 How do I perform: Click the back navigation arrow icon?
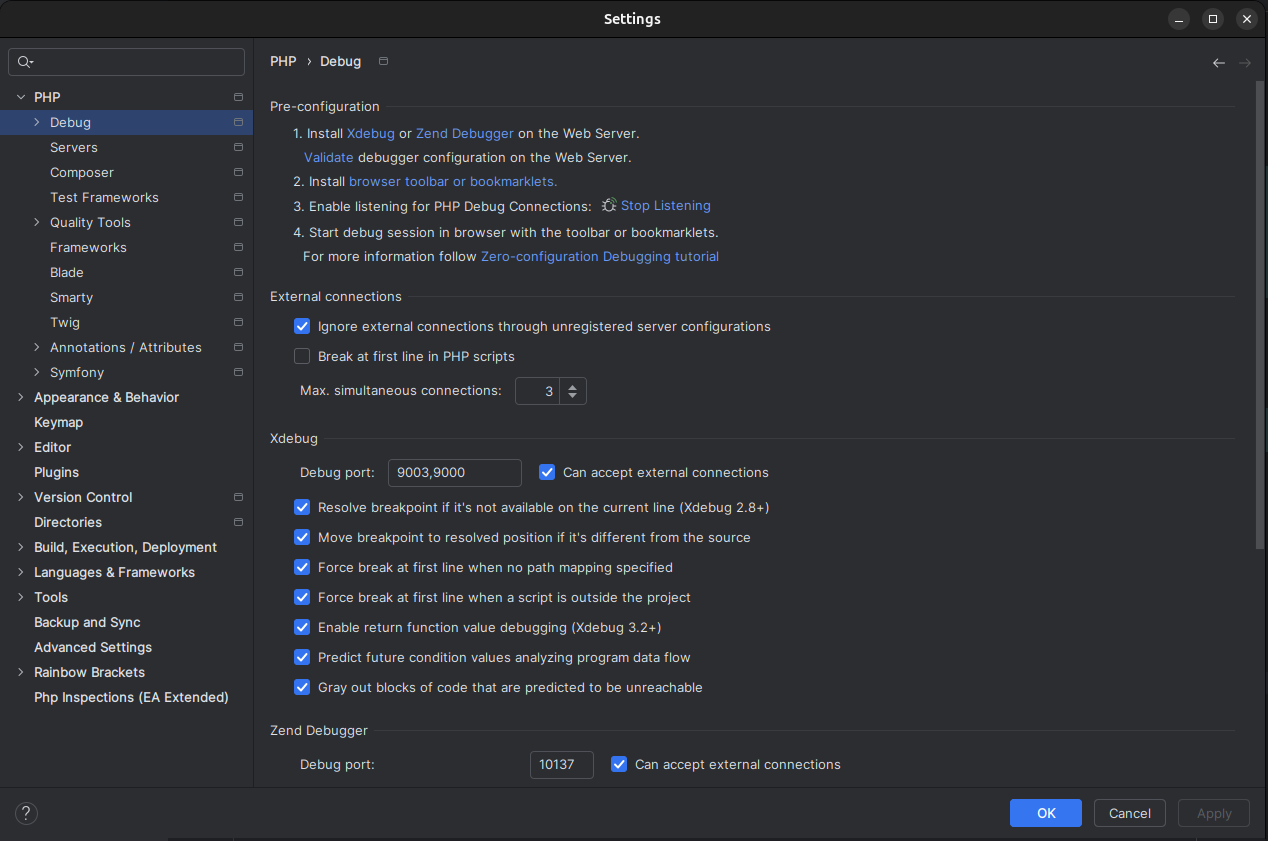(x=1218, y=63)
